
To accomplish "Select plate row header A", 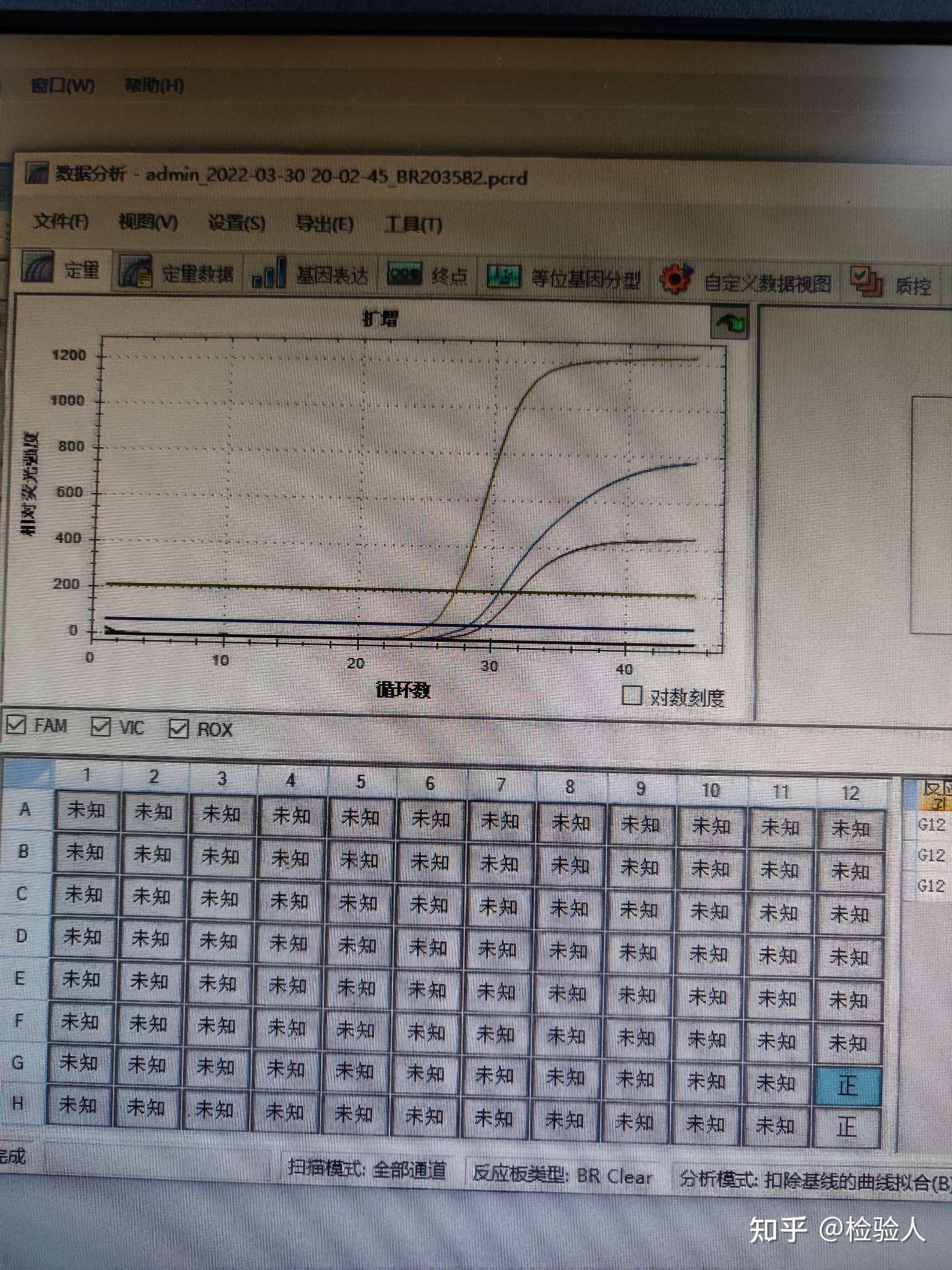I will (25, 809).
